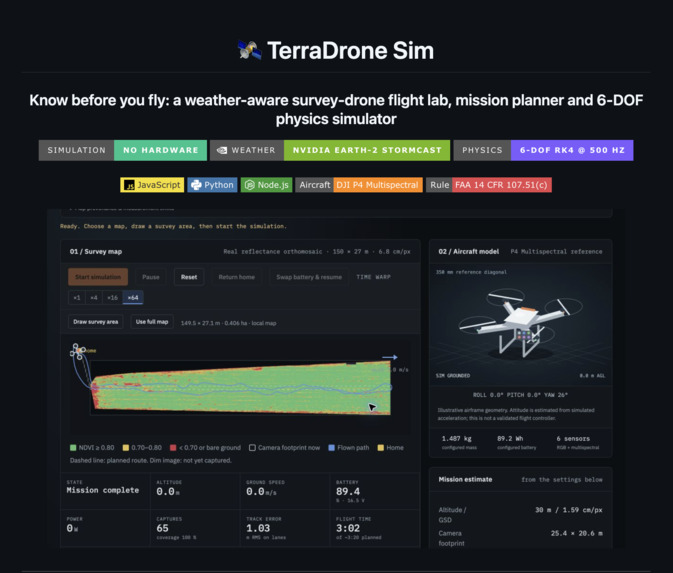This screenshot has height=573, width=673.
Task: Click the 3D quadcopter aircraft model render
Action: (521, 324)
